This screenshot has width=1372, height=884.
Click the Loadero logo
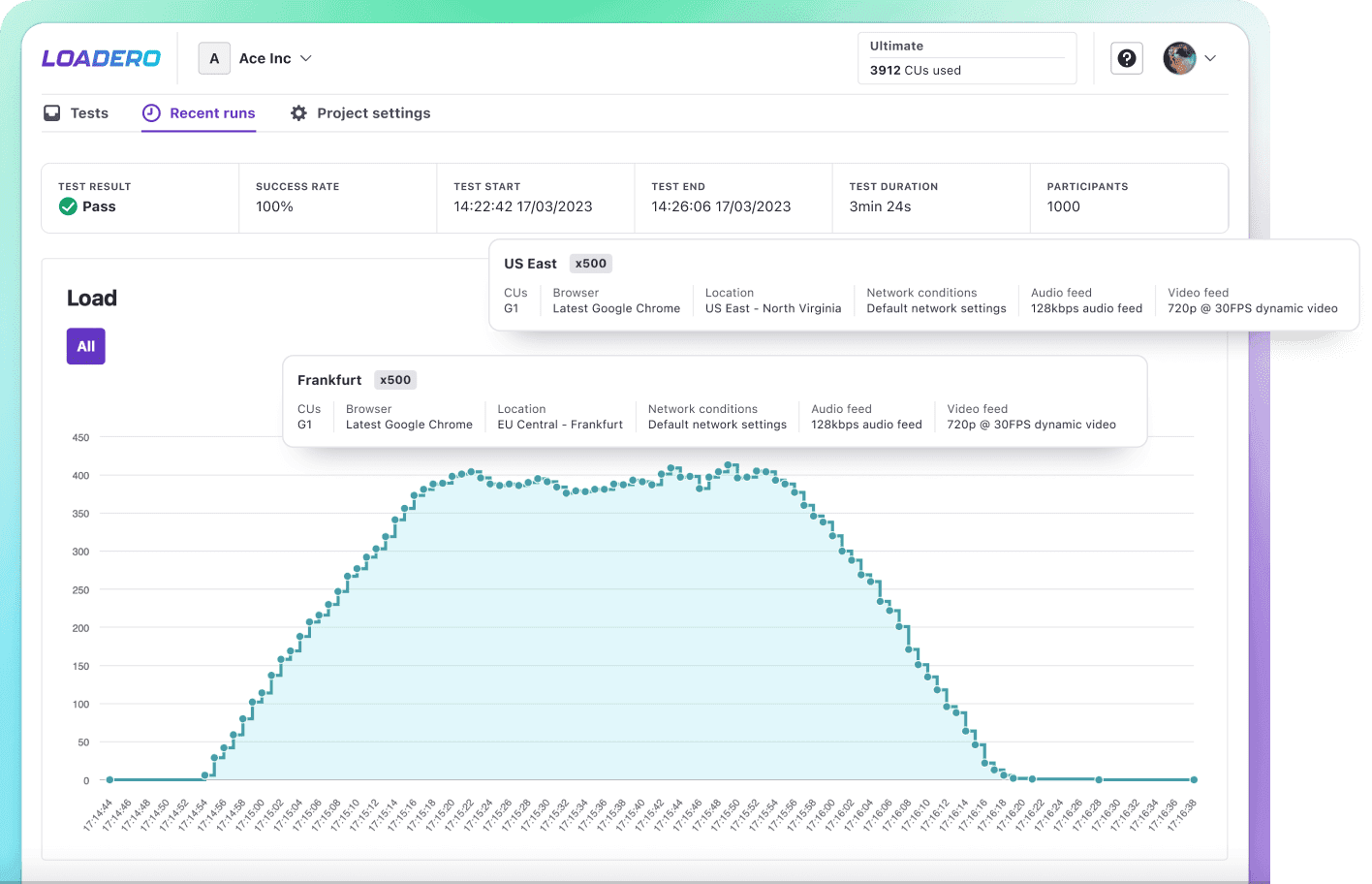click(x=101, y=58)
